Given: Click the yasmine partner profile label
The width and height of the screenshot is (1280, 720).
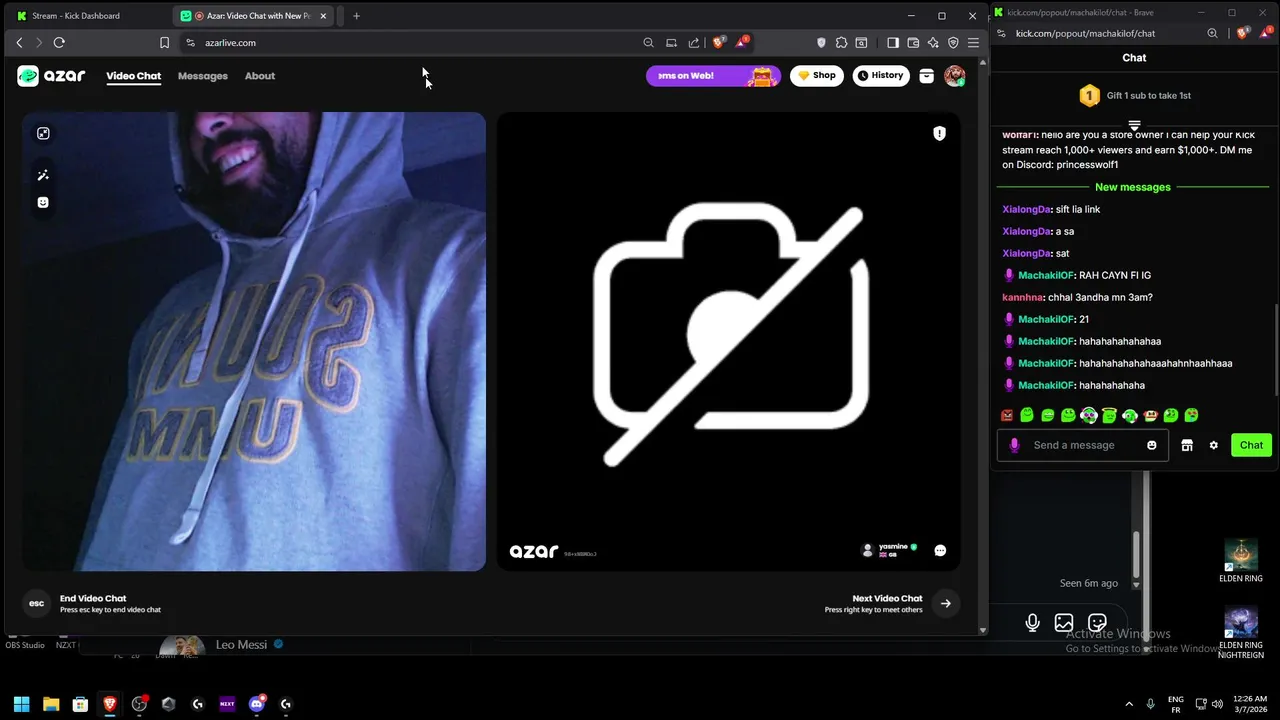Looking at the screenshot, I should click(889, 550).
